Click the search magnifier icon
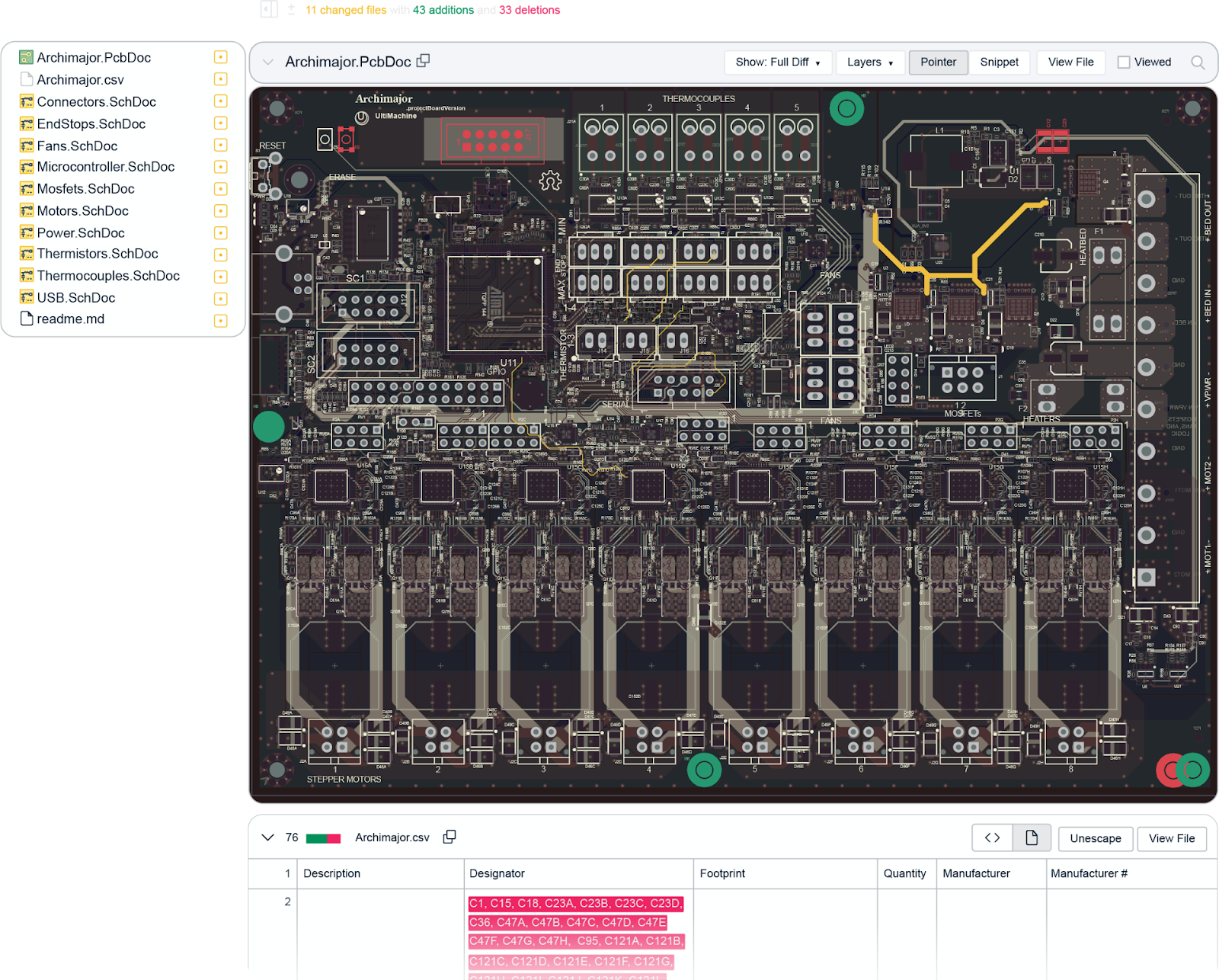1219x980 pixels. (x=1198, y=62)
